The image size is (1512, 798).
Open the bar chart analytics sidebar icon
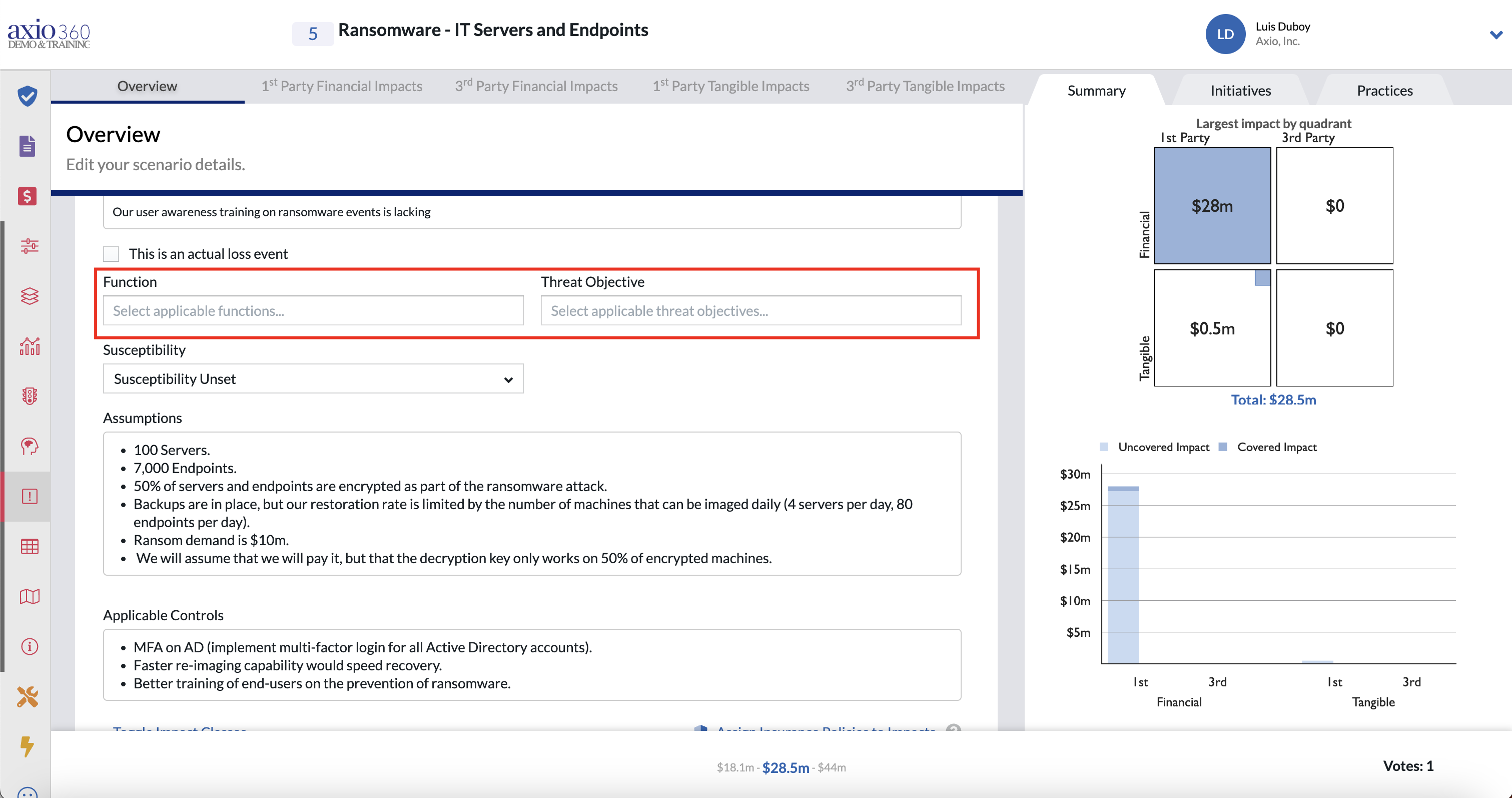pos(30,346)
